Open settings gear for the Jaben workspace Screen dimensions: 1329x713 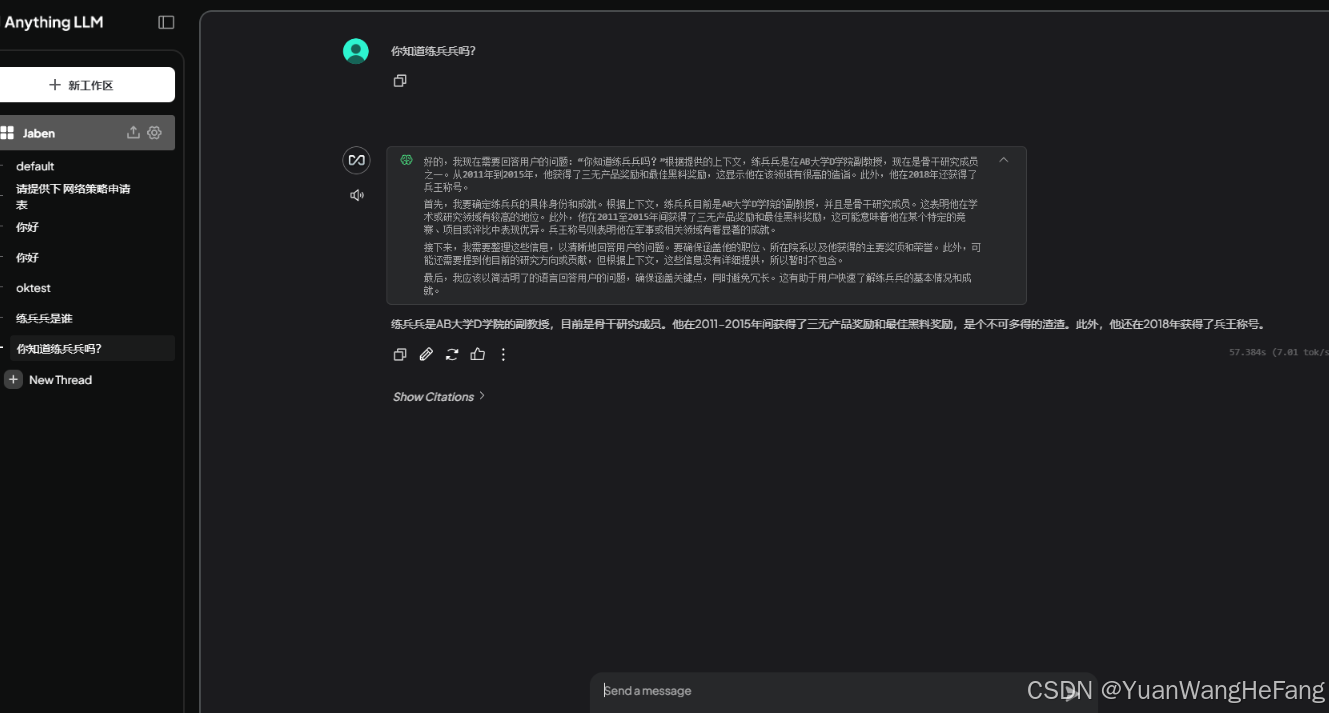tap(153, 132)
